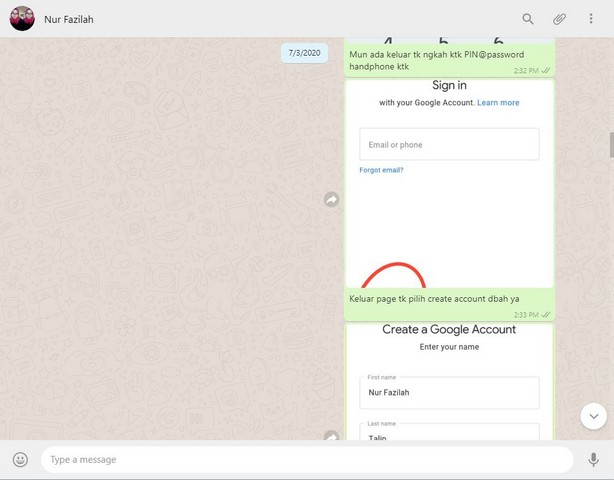The width and height of the screenshot is (614, 480).
Task: Open the emoji picker smiley icon
Action: 20,460
